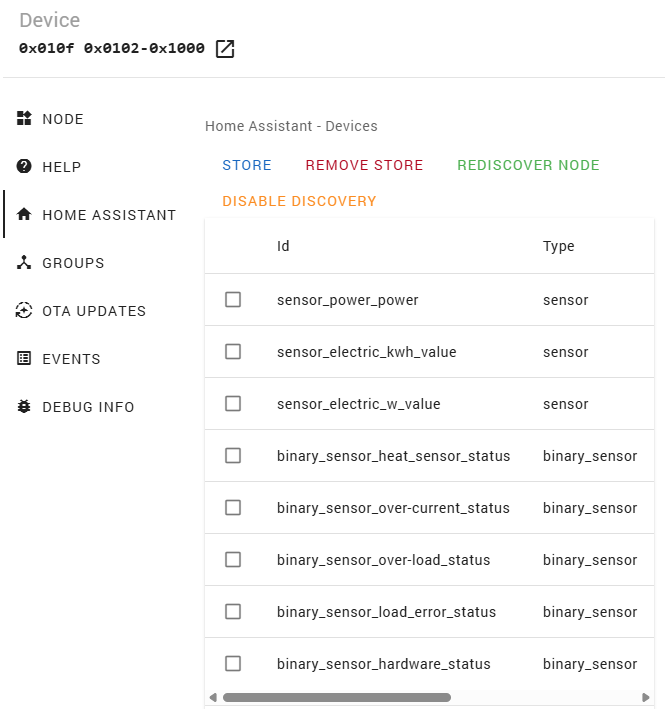
Task: Sort table by Id column header
Action: click(283, 246)
